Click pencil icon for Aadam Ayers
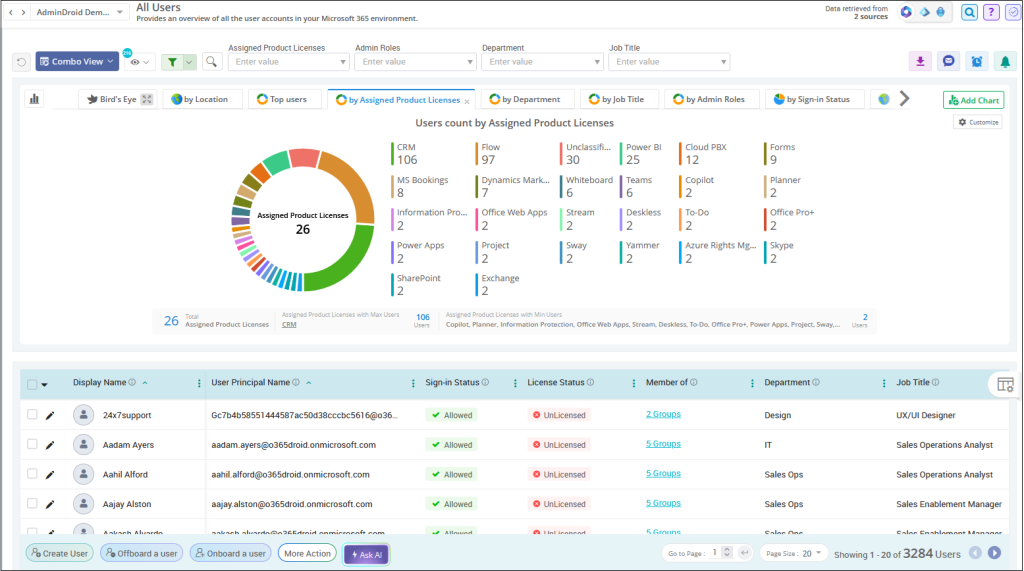Screen dimensions: 1024x571 point(50,445)
